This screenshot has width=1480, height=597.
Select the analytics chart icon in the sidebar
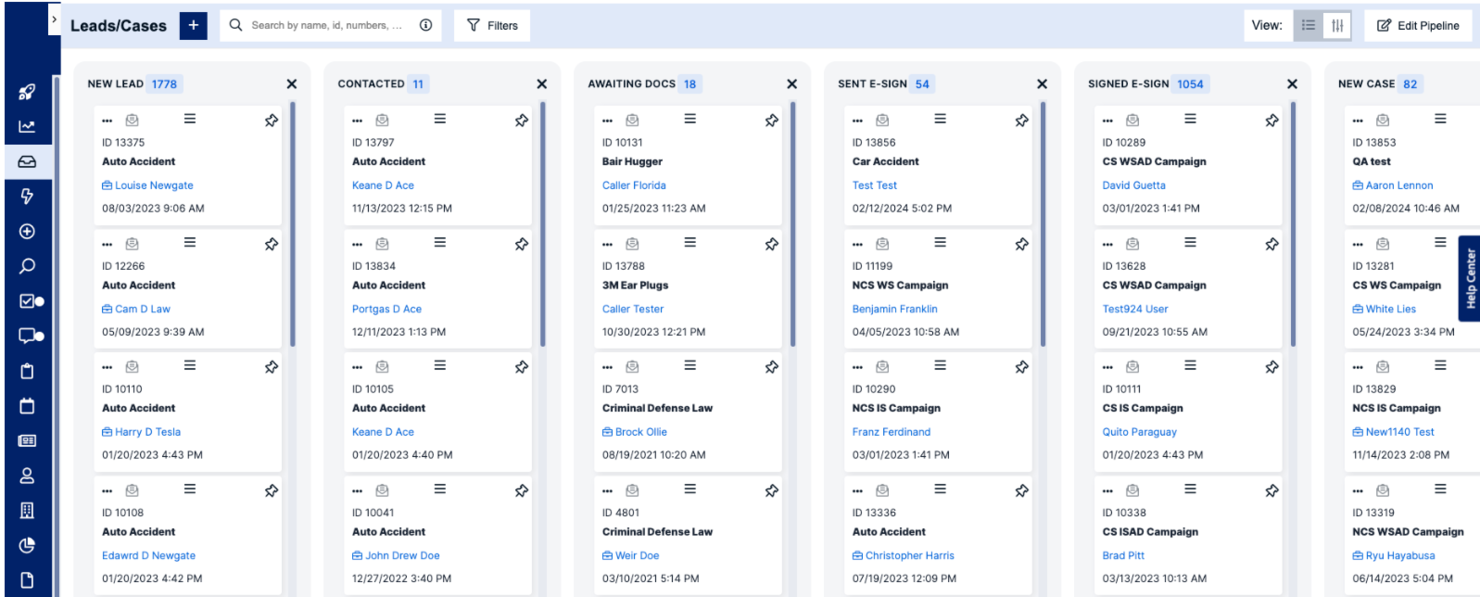click(28, 126)
